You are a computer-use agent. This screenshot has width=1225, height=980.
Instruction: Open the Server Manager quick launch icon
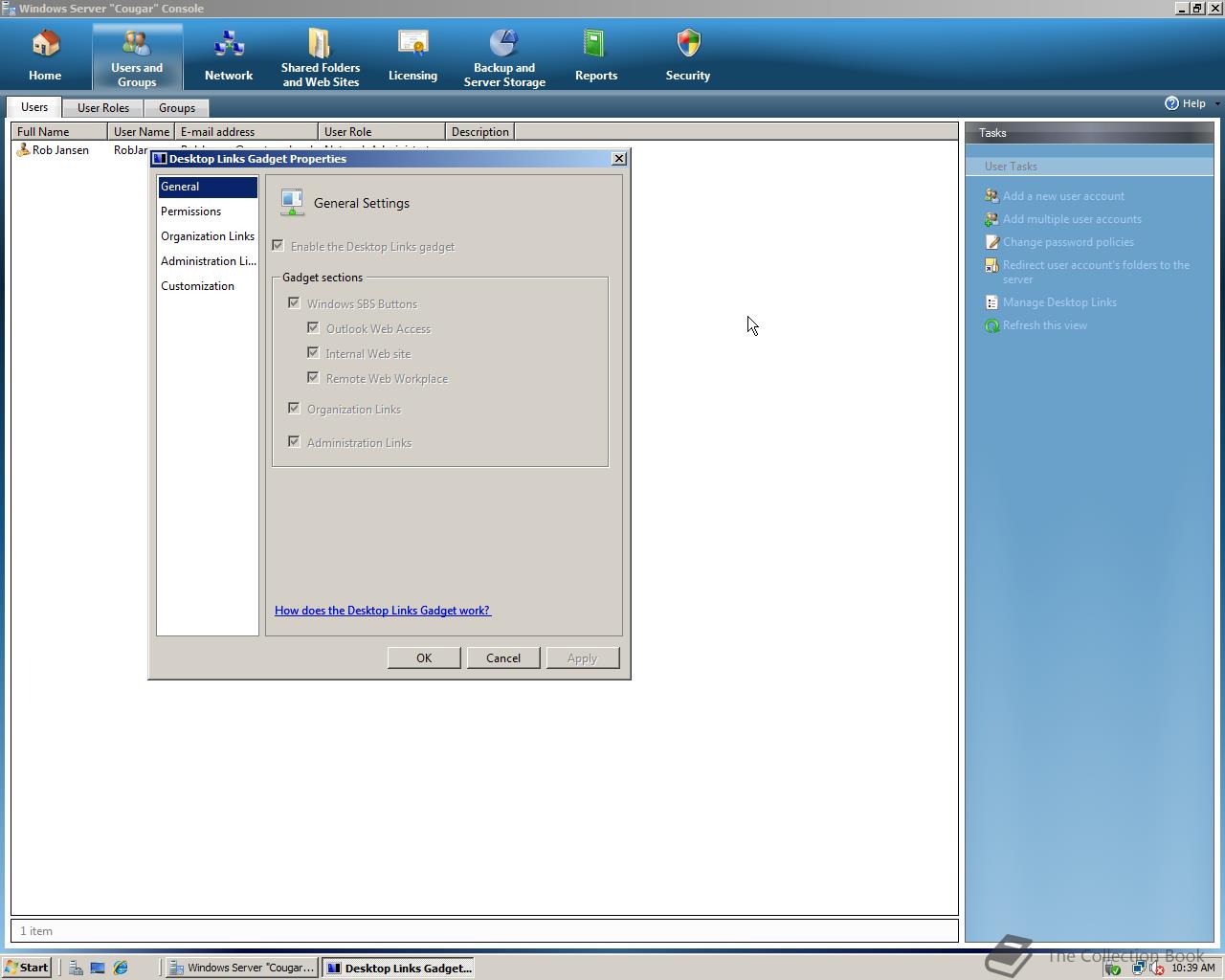coord(75,968)
